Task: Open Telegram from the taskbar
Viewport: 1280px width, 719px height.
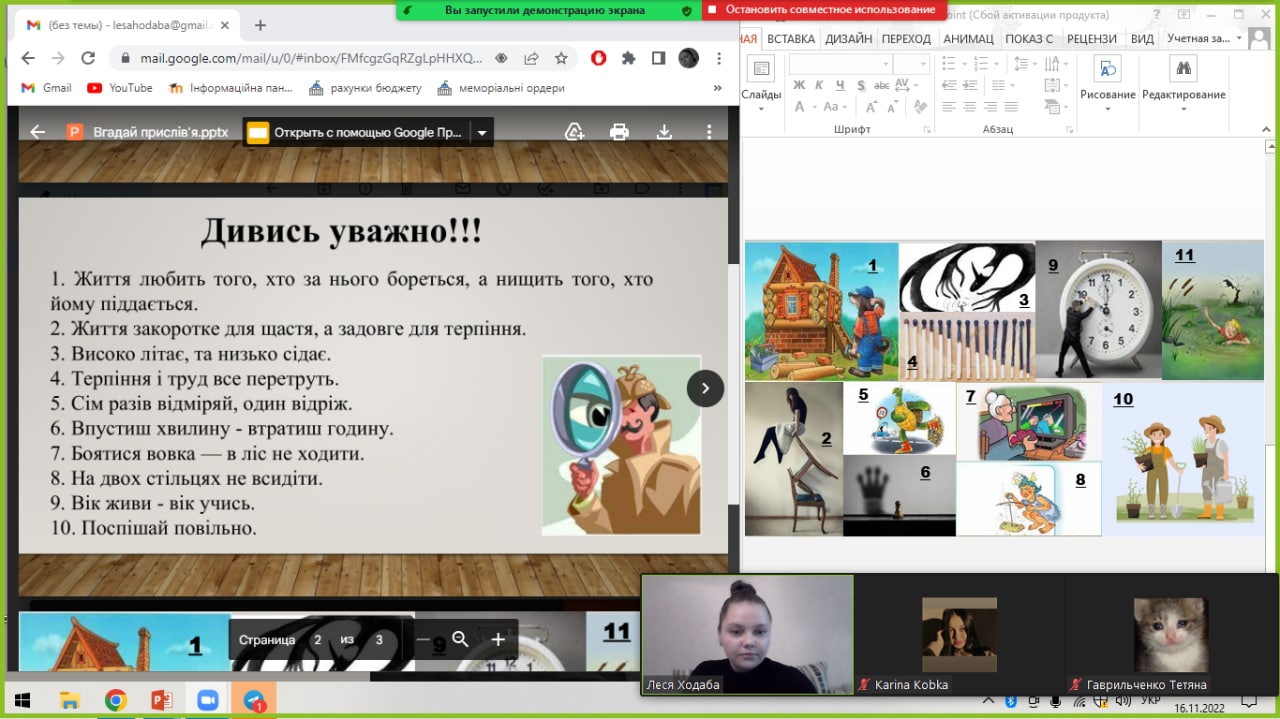Action: pyautogui.click(x=253, y=700)
